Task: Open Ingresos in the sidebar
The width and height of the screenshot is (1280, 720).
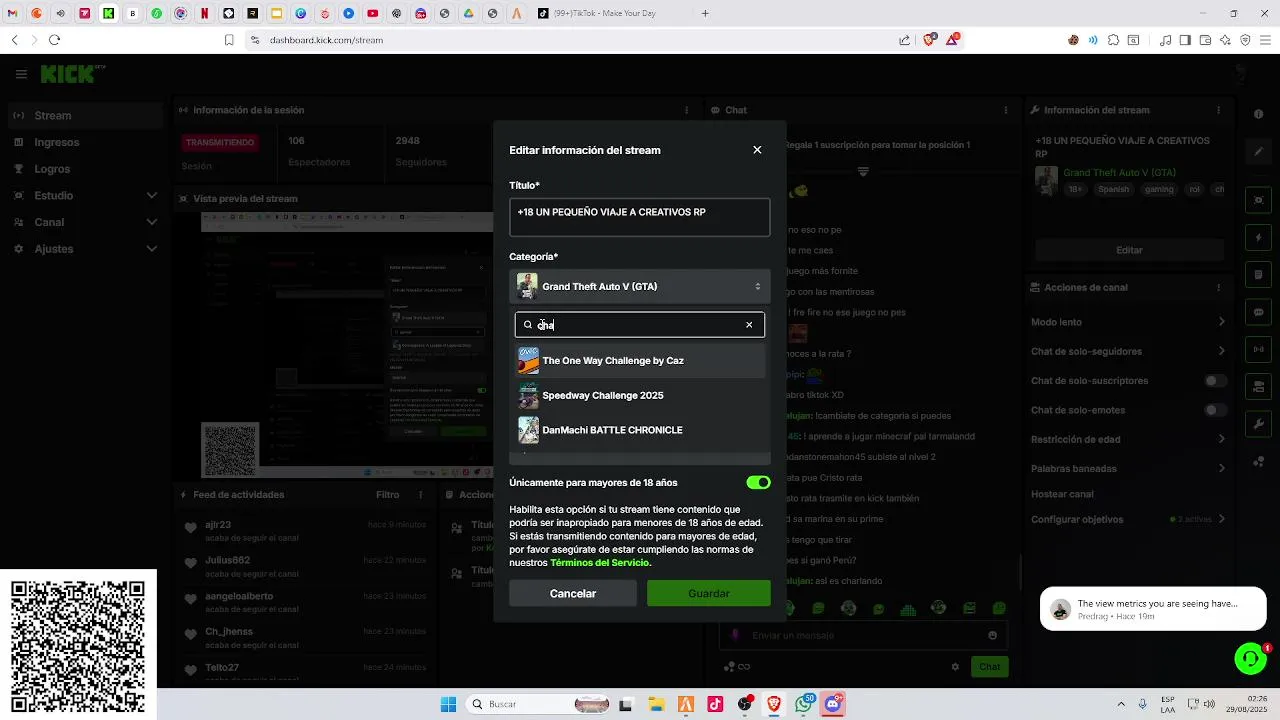Action: (84, 142)
